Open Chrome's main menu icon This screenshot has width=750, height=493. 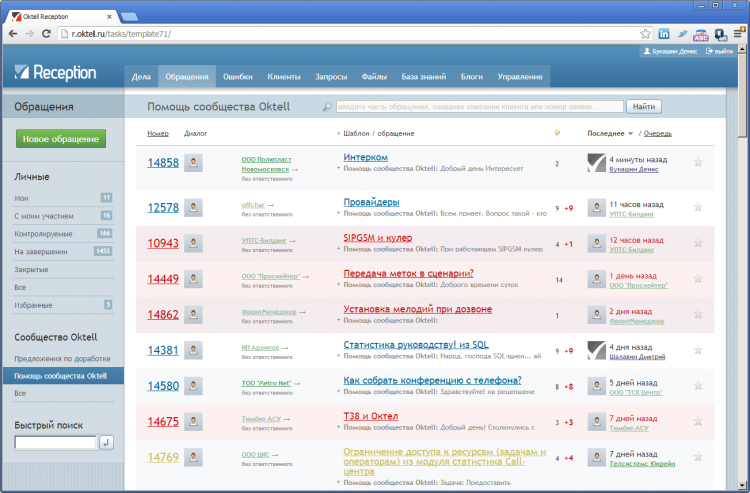[x=736, y=33]
